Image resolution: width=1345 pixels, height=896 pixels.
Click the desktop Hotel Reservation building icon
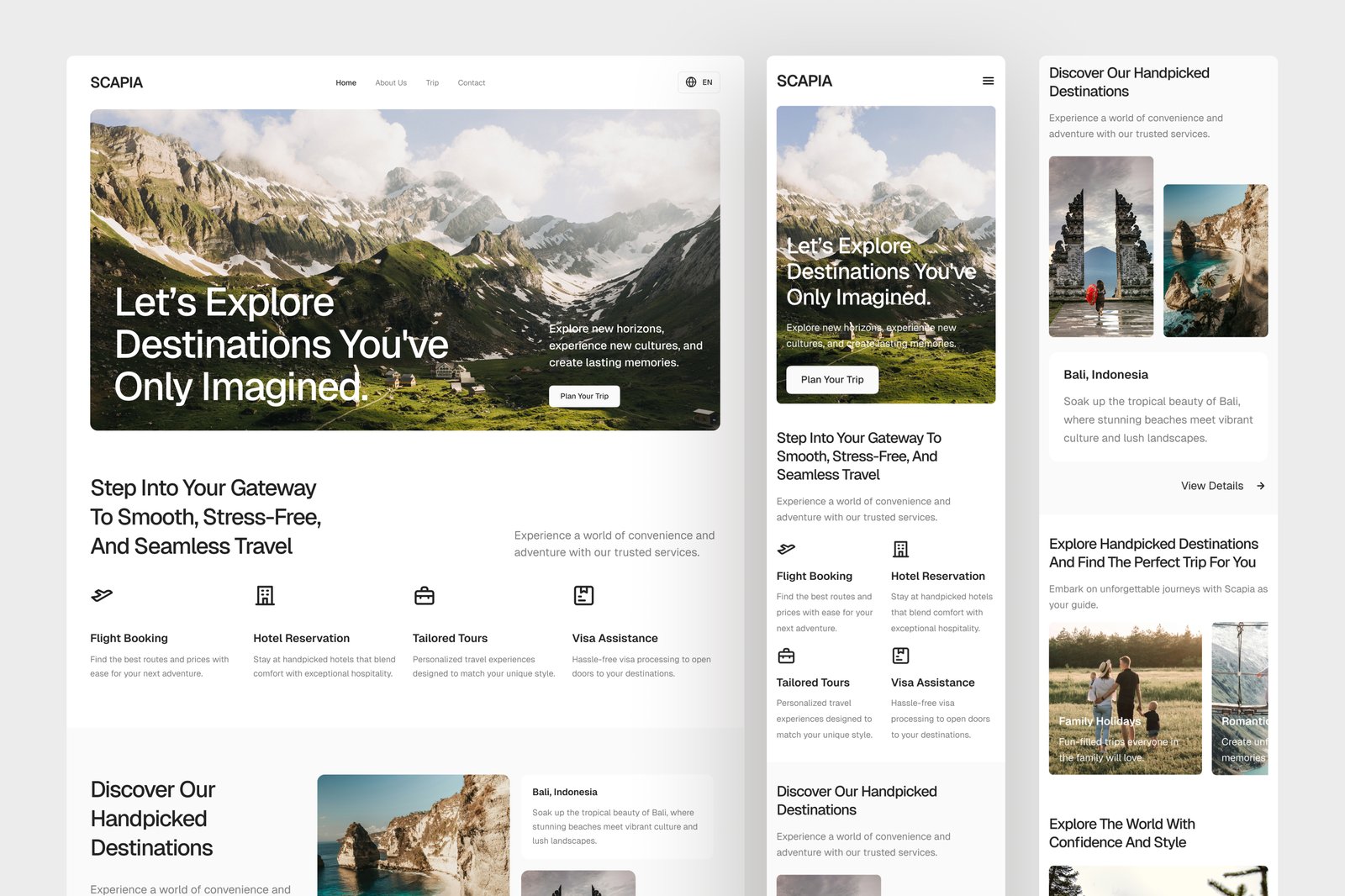click(x=265, y=595)
